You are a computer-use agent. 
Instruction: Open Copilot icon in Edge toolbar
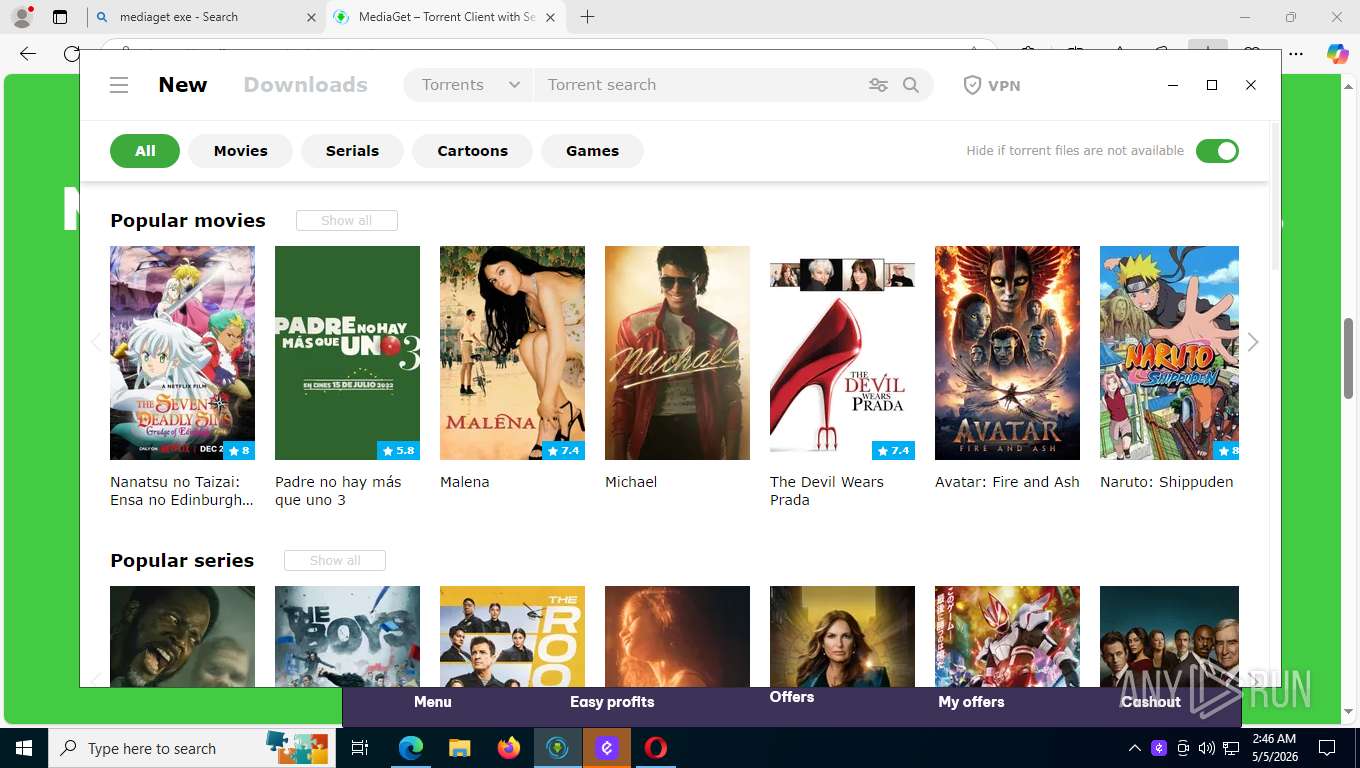tap(1337, 54)
